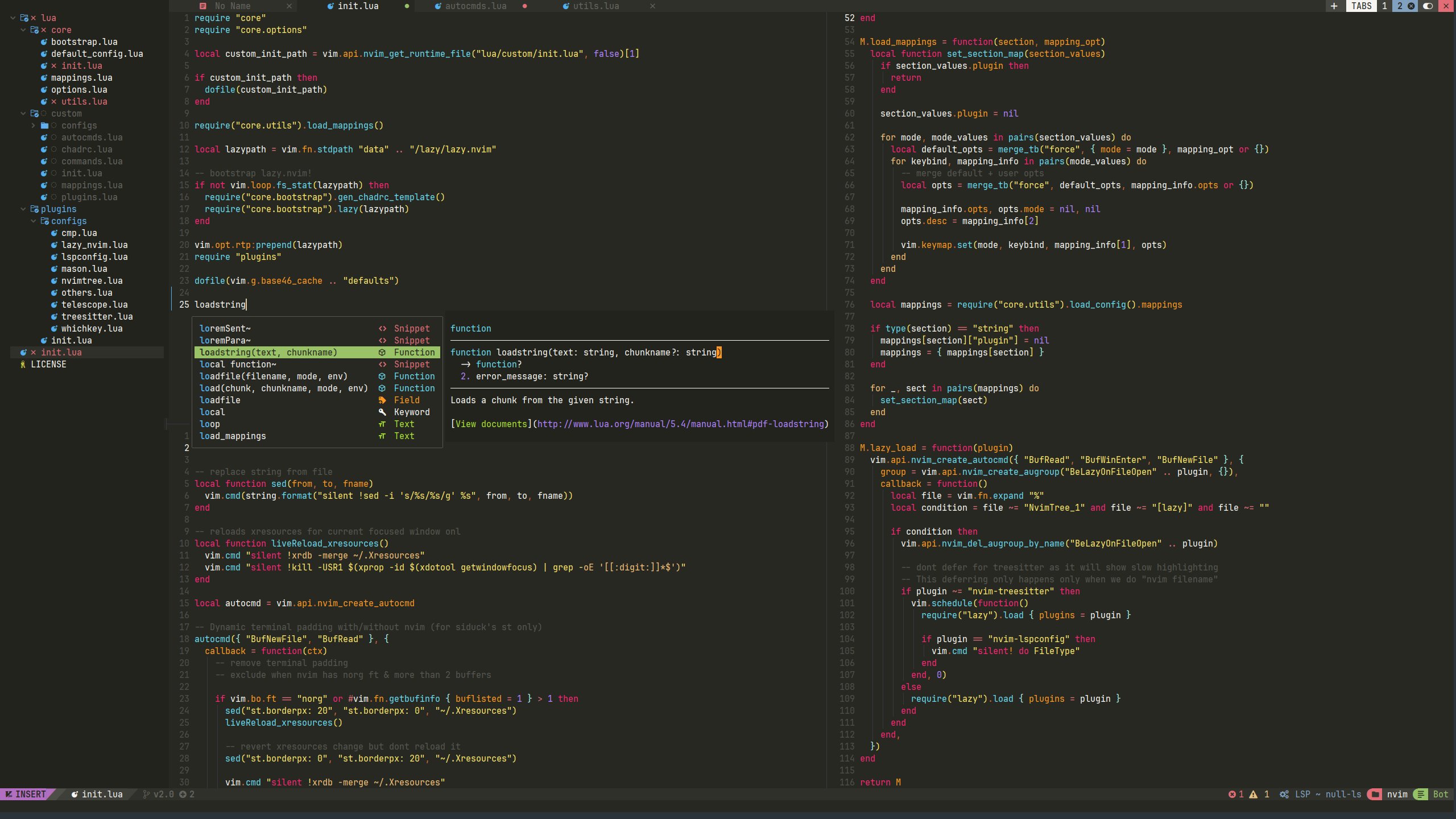Open autocmds.lua in custom folder
The height and width of the screenshot is (819, 1456).
pyautogui.click(x=92, y=138)
